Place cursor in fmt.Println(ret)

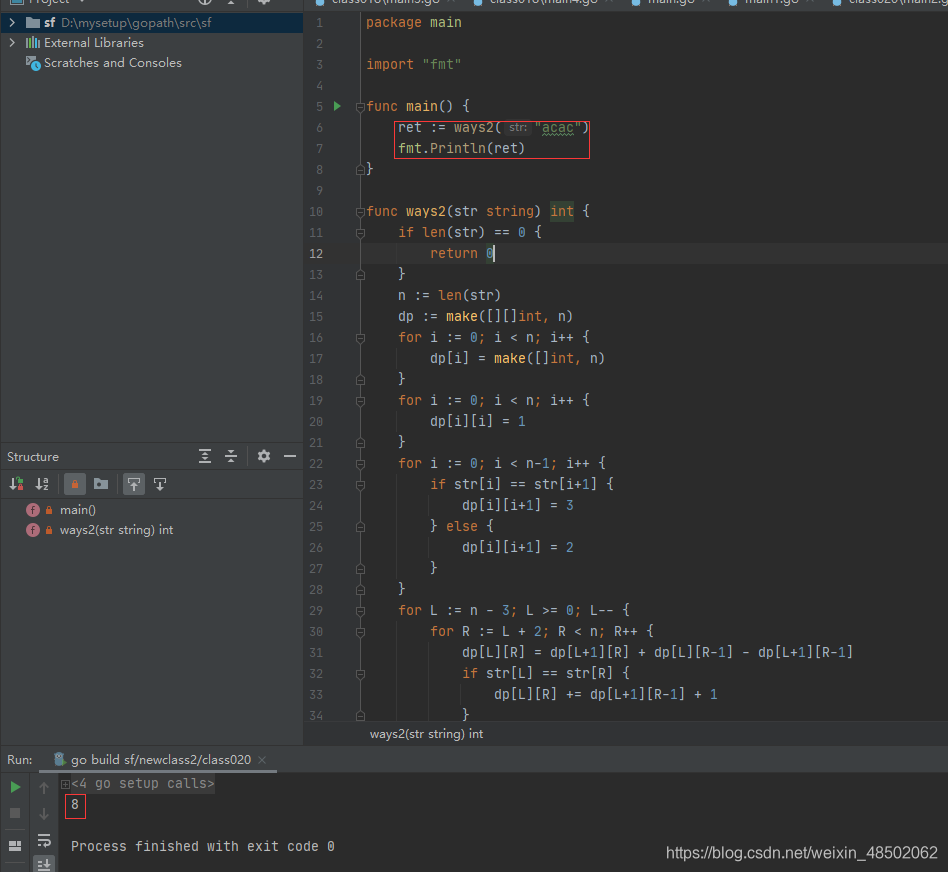[461, 148]
